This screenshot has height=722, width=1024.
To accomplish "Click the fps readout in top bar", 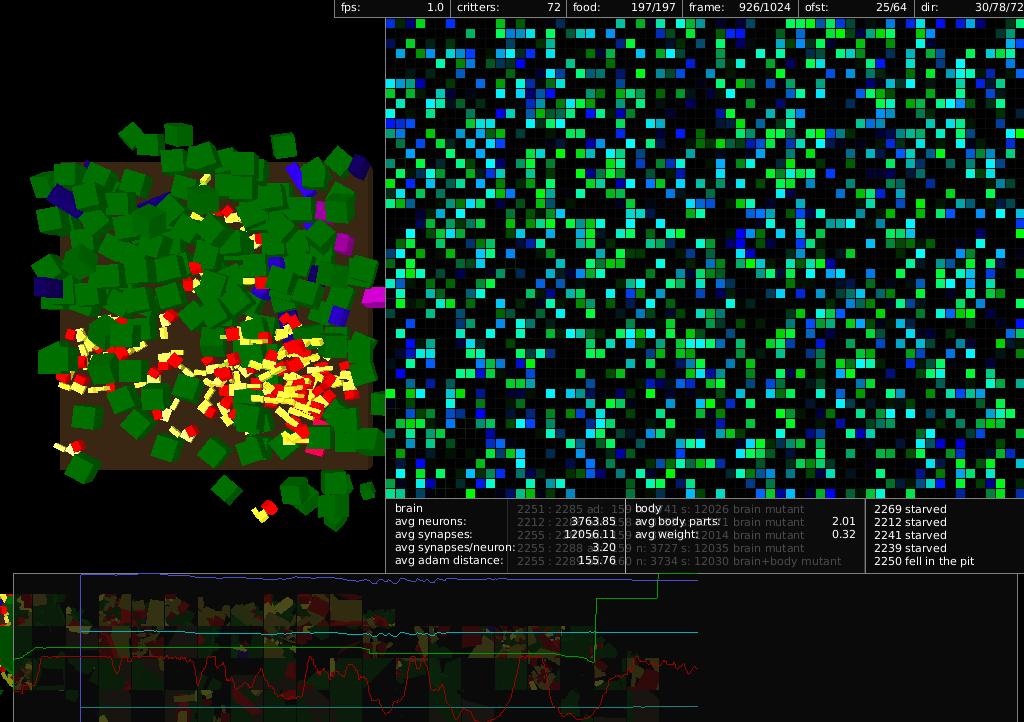I will point(392,8).
